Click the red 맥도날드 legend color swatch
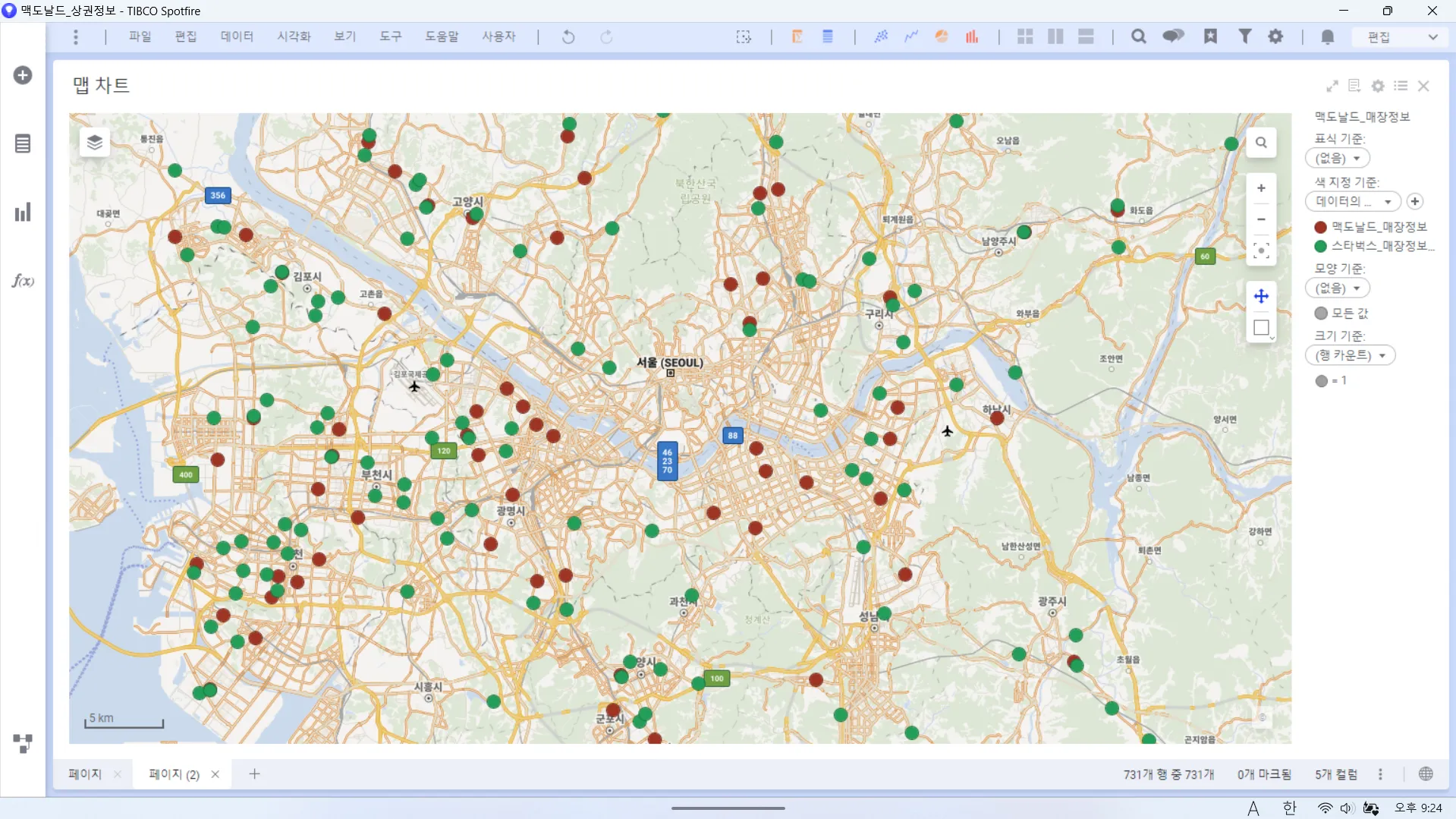This screenshot has width=1456, height=819. 1320,227
